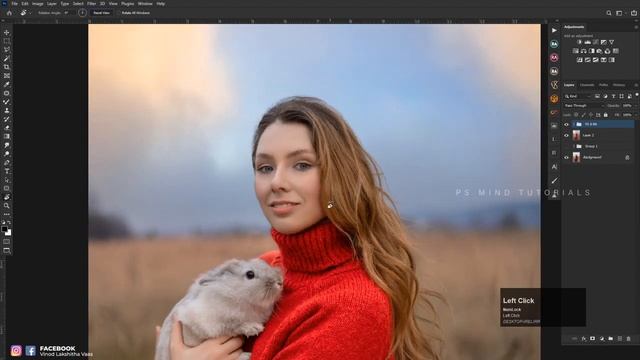This screenshot has height=360, width=640.
Task: Select the Type tool
Action: pos(7,171)
